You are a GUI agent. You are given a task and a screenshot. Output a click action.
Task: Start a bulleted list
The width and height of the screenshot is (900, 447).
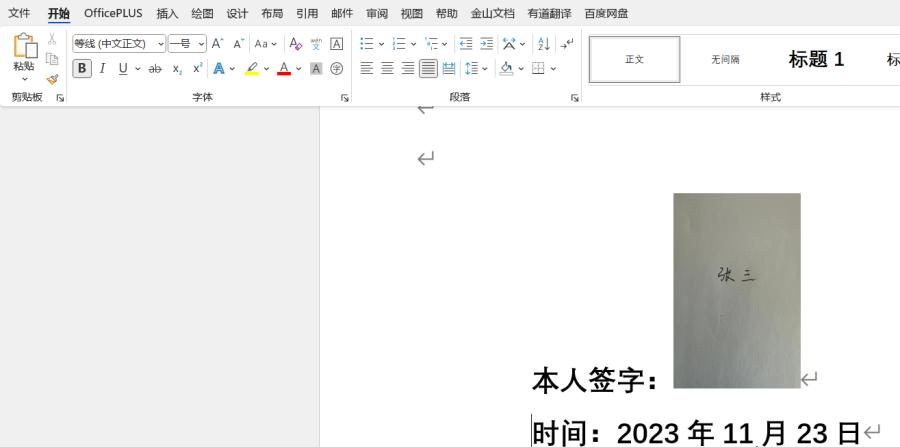(366, 44)
